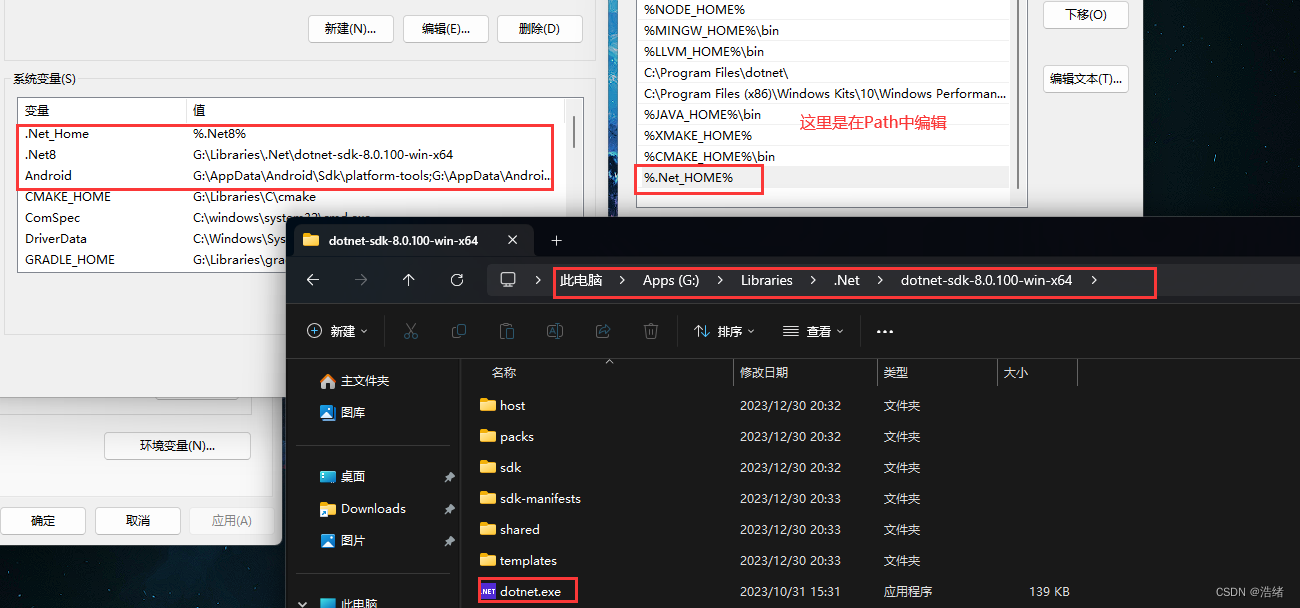1300x608 pixels.
Task: Expand the 排序 sort dropdown
Action: point(724,331)
